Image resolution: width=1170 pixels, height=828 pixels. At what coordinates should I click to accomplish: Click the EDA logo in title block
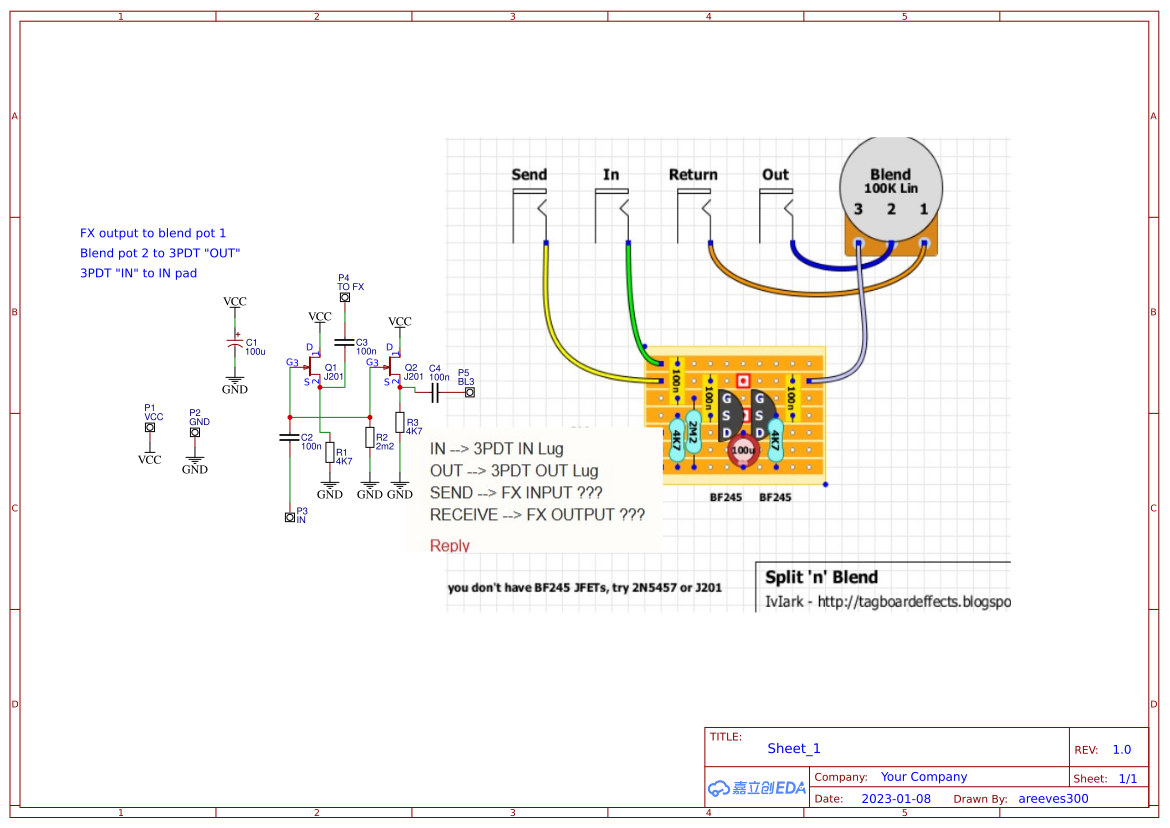756,787
